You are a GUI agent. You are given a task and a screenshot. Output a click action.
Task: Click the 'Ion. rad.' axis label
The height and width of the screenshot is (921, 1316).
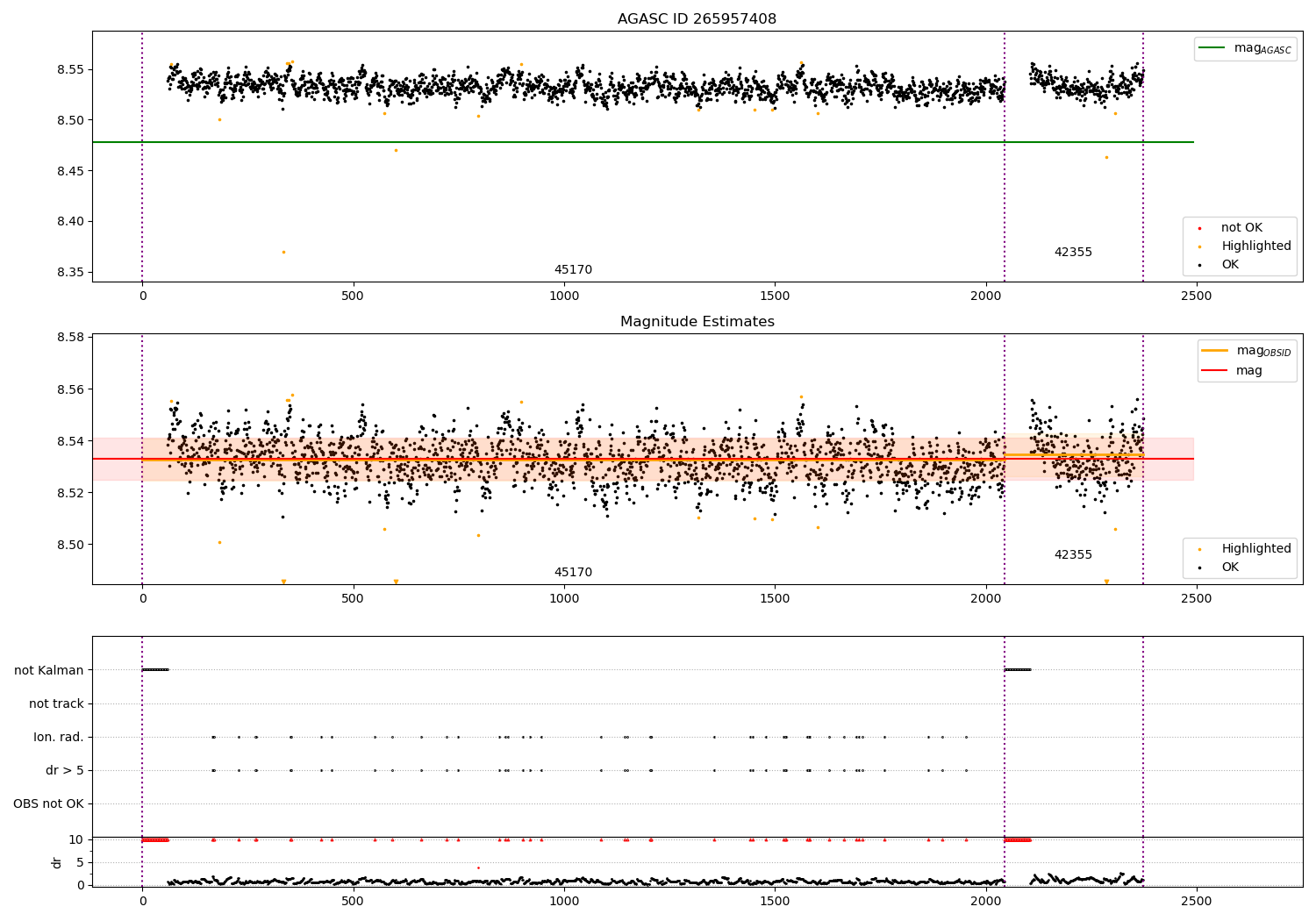[59, 737]
